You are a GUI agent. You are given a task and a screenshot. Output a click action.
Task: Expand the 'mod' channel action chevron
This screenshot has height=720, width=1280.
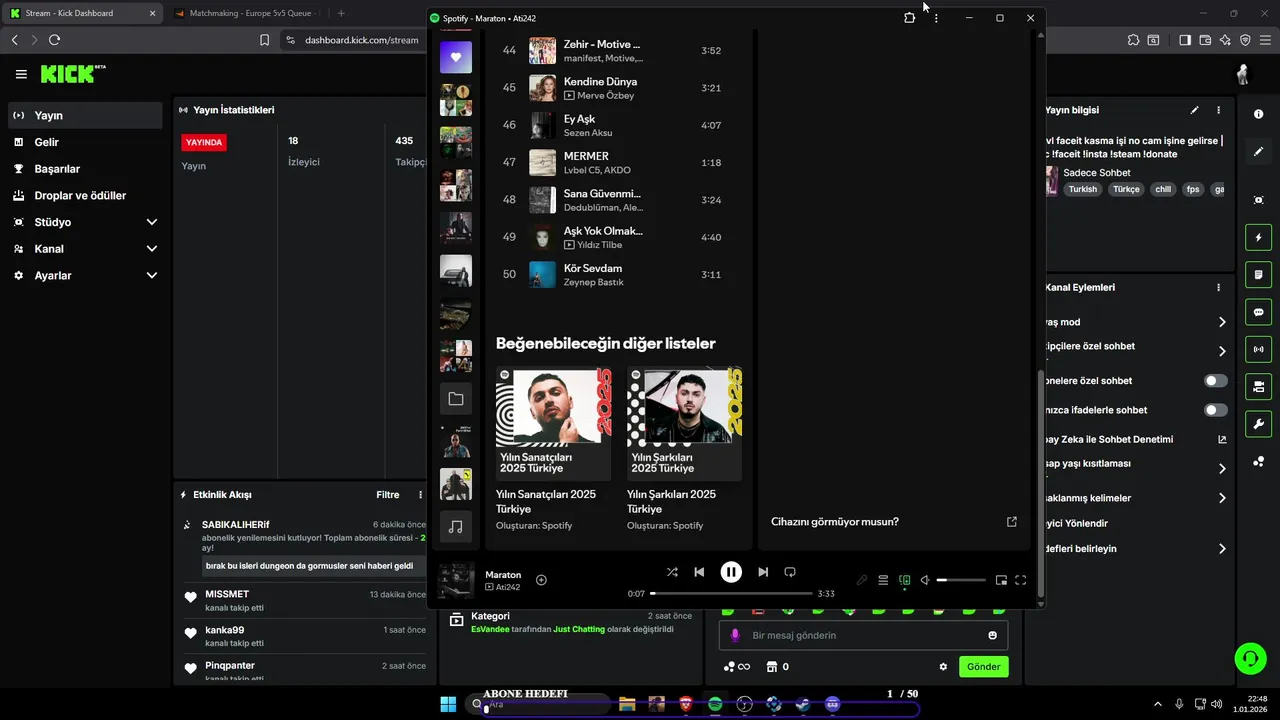pos(1222,322)
